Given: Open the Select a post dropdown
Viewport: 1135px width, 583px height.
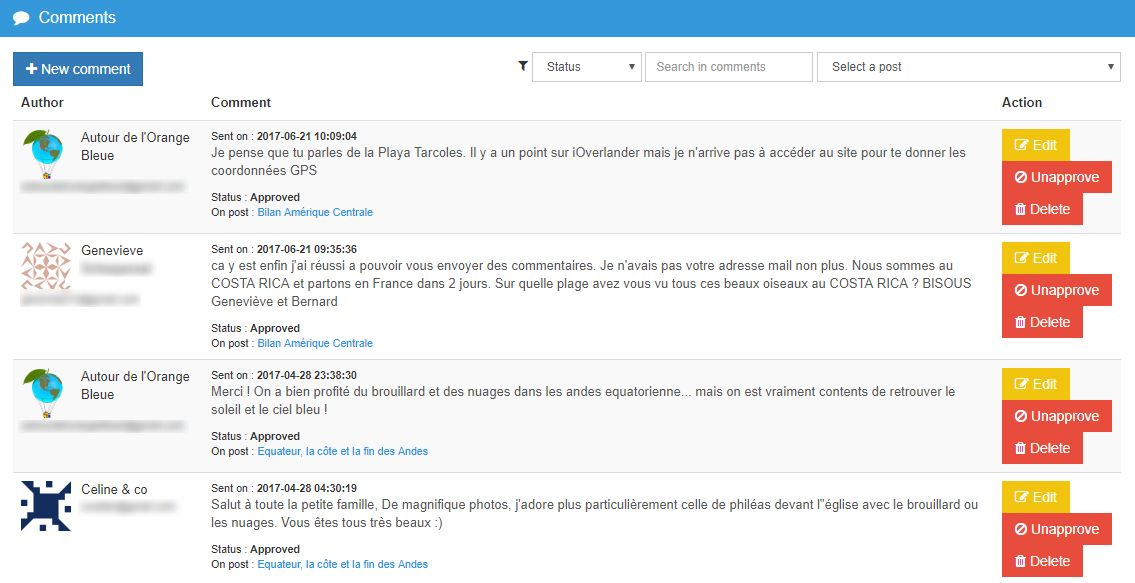Looking at the screenshot, I should 968,66.
